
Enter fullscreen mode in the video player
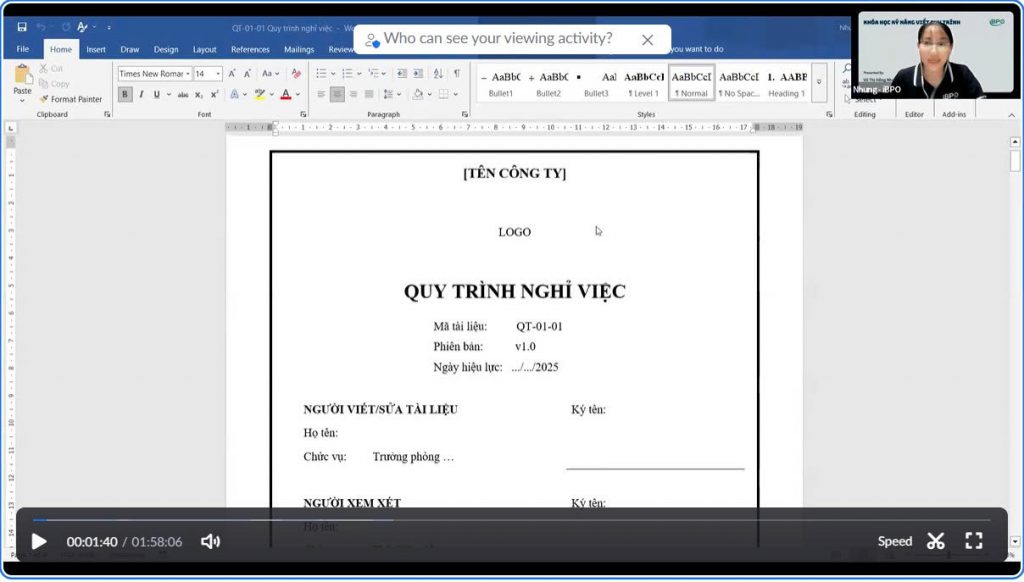pyautogui.click(x=973, y=541)
